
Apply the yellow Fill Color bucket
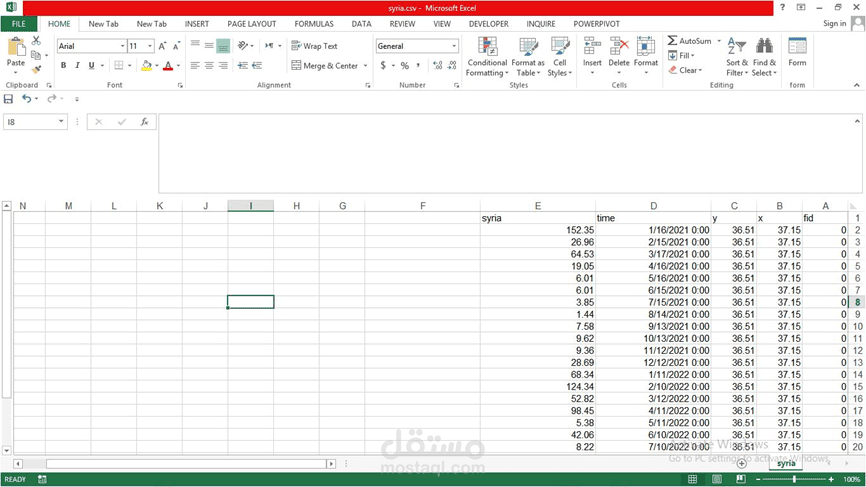click(146, 66)
